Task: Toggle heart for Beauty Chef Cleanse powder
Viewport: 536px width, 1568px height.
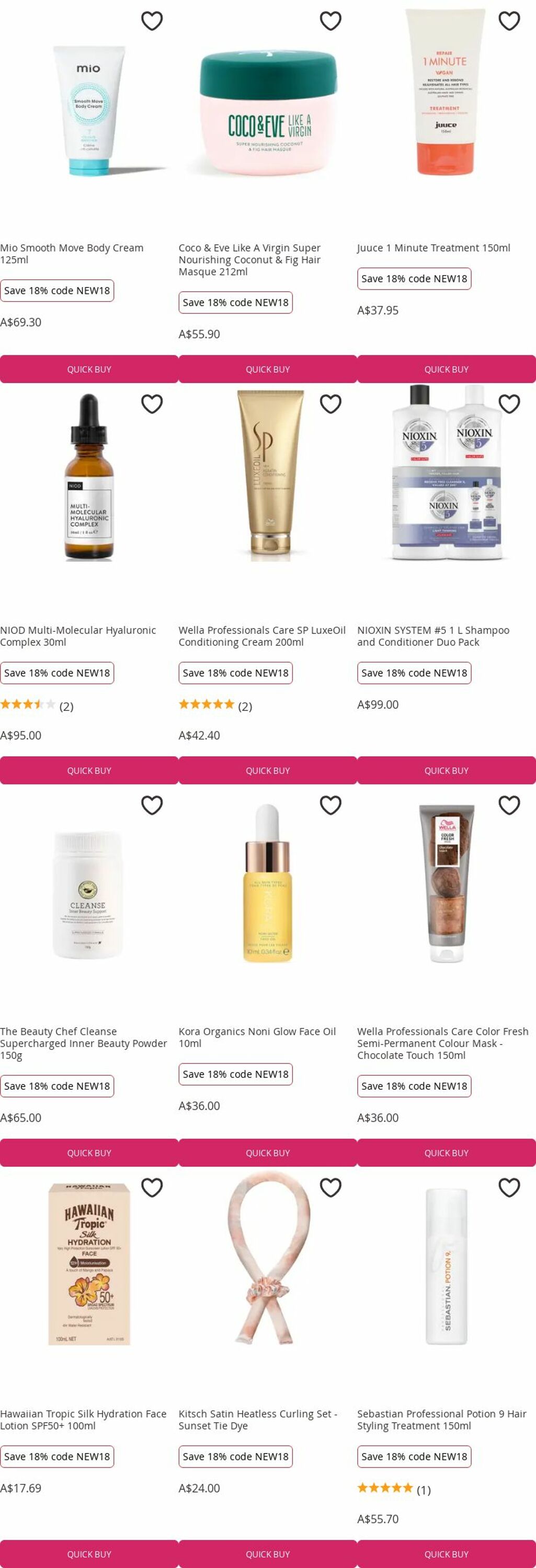Action: tap(152, 805)
